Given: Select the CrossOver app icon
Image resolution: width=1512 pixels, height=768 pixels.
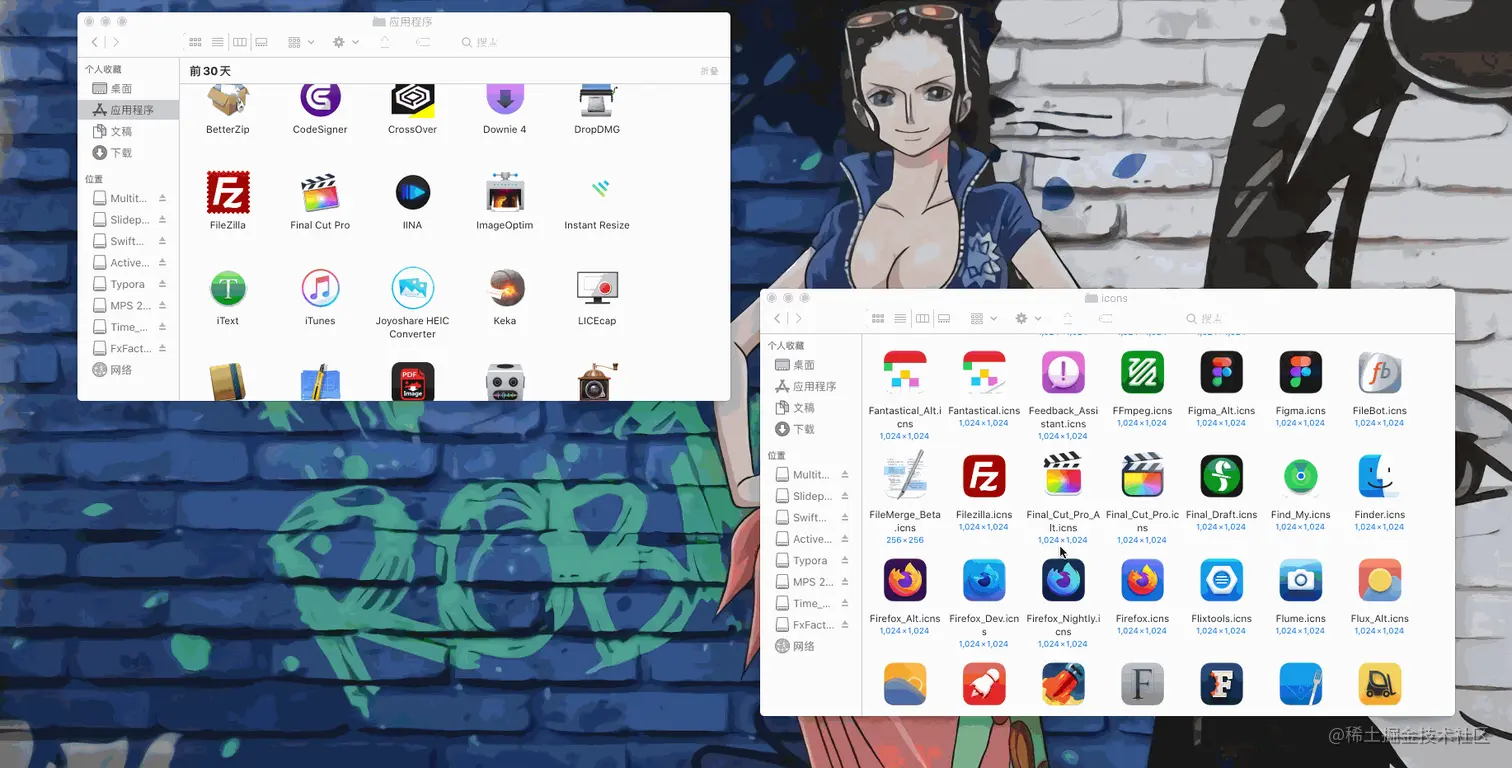Looking at the screenshot, I should coord(412,101).
